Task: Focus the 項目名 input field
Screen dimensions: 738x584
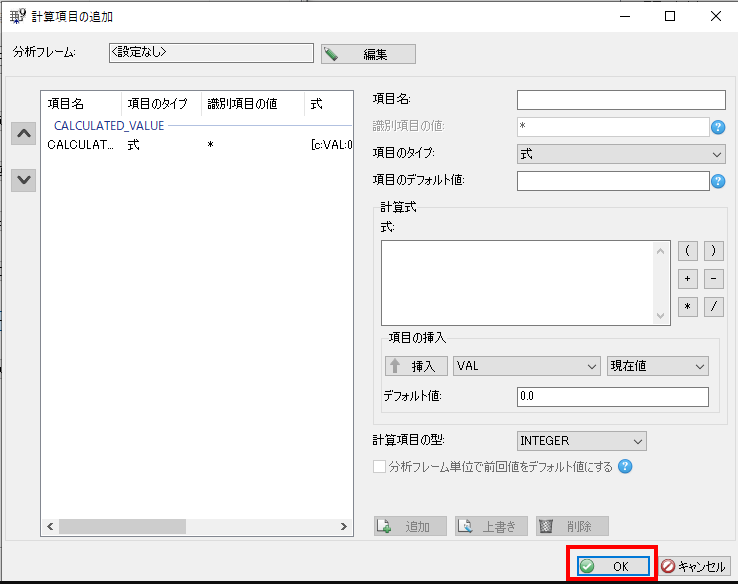Action: [621, 100]
